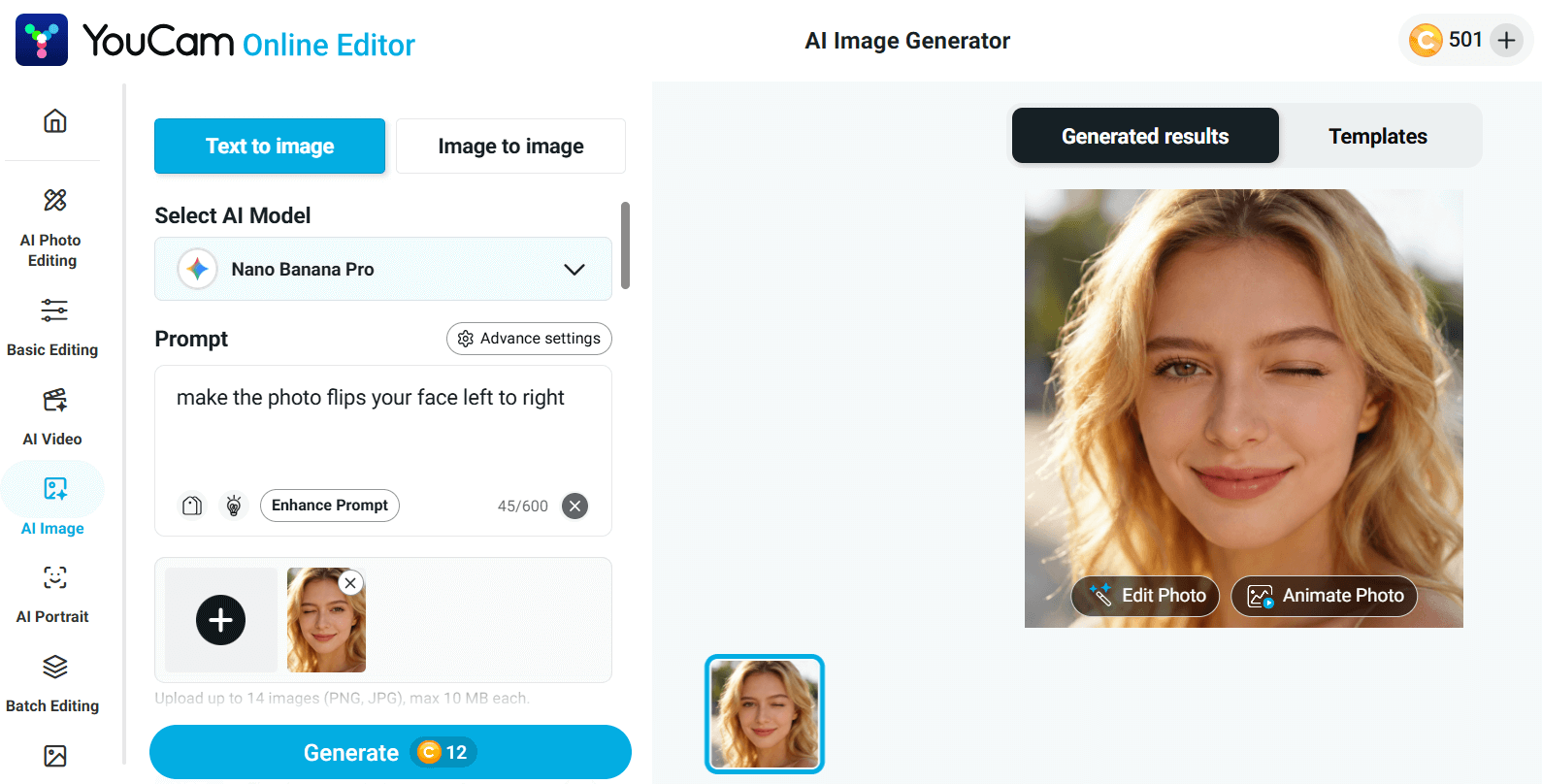Clear the prompt text with X button

point(575,506)
